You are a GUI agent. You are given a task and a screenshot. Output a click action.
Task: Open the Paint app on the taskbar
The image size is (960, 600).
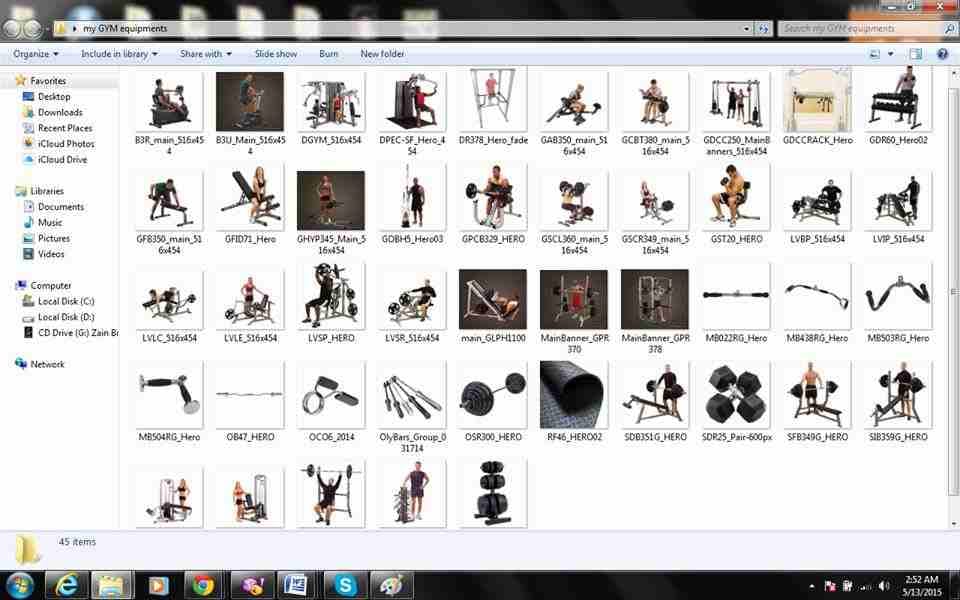coord(392,586)
